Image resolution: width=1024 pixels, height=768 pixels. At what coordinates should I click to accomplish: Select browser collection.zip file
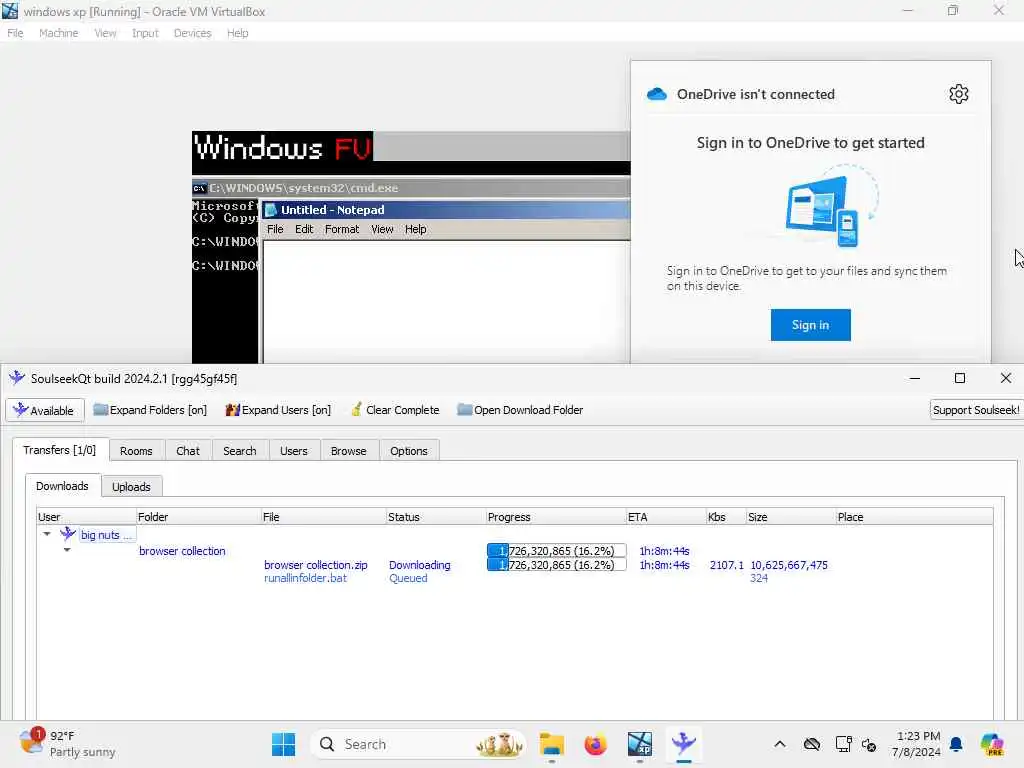pyautogui.click(x=315, y=565)
